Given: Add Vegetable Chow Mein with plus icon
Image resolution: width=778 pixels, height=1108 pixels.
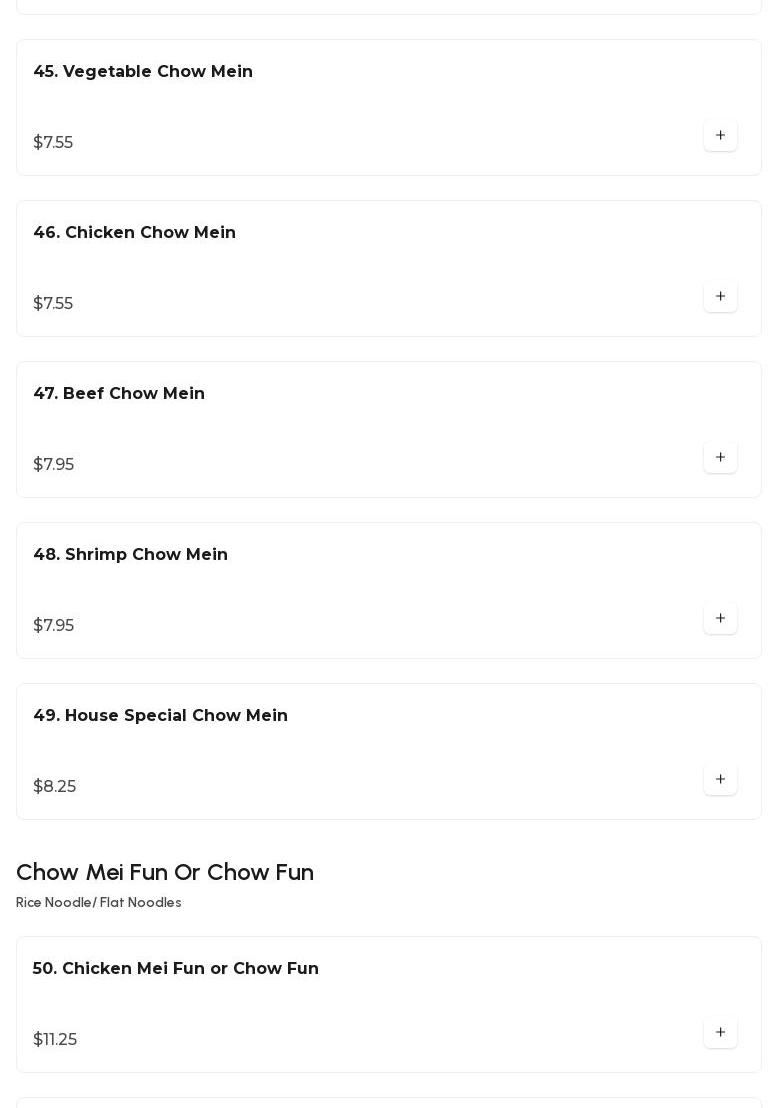Looking at the screenshot, I should 720,136.
